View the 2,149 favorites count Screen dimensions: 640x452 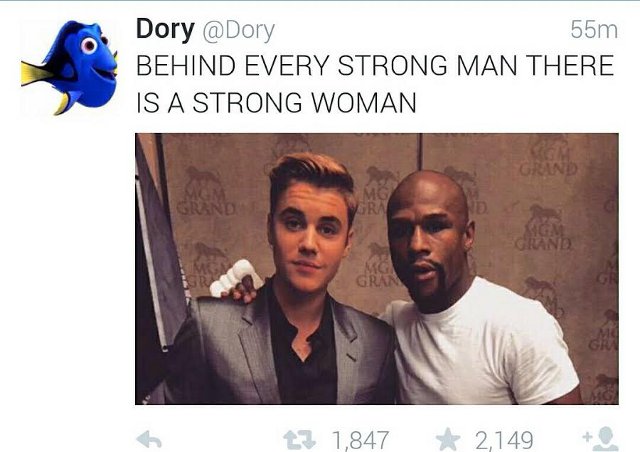click(x=504, y=440)
